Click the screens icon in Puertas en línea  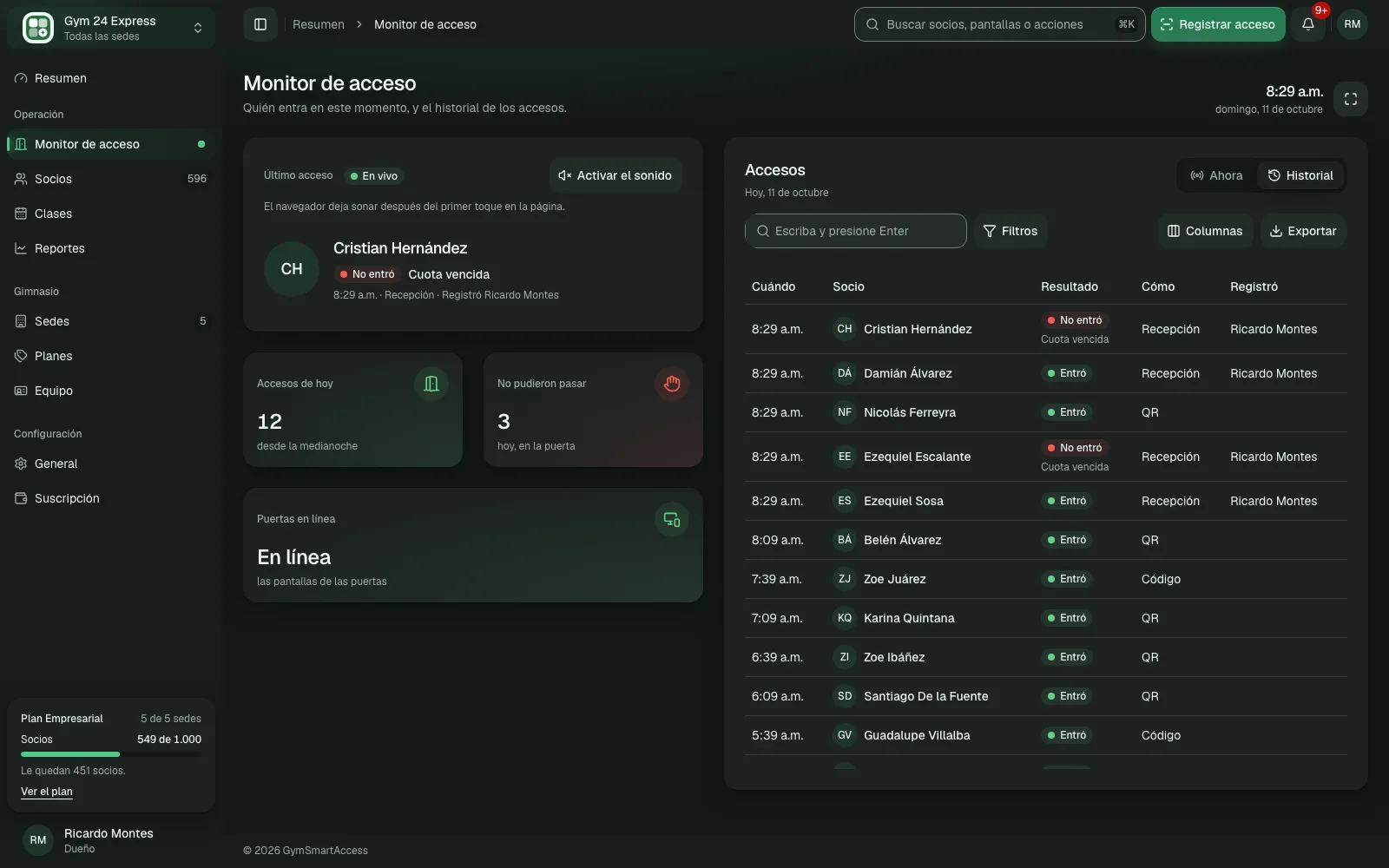(672, 519)
